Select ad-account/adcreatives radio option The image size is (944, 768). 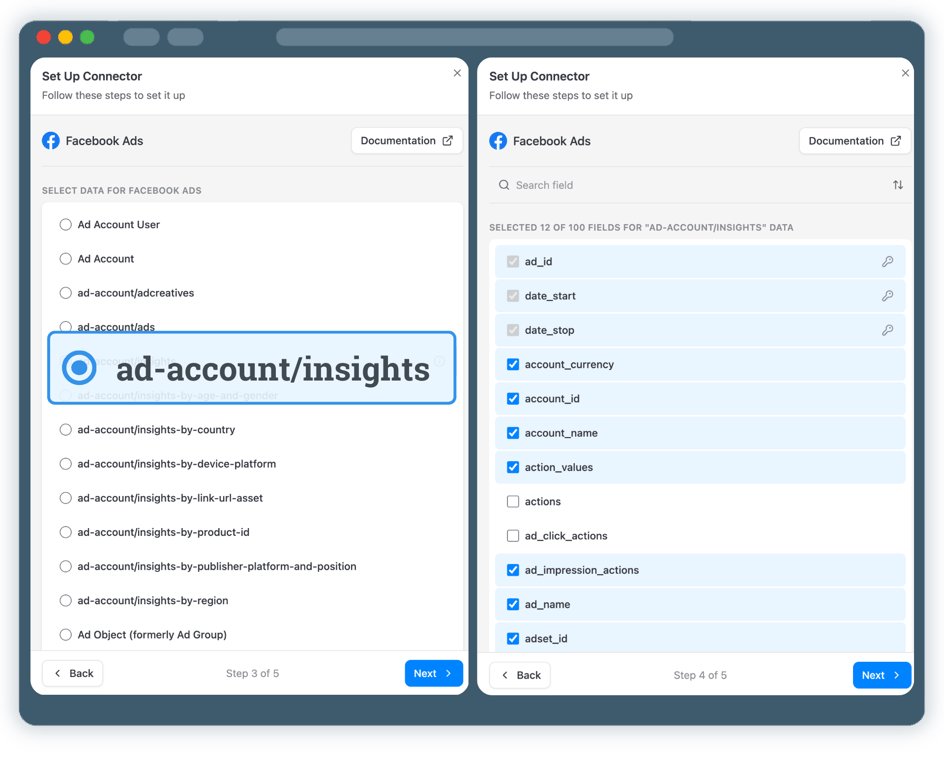point(66,293)
